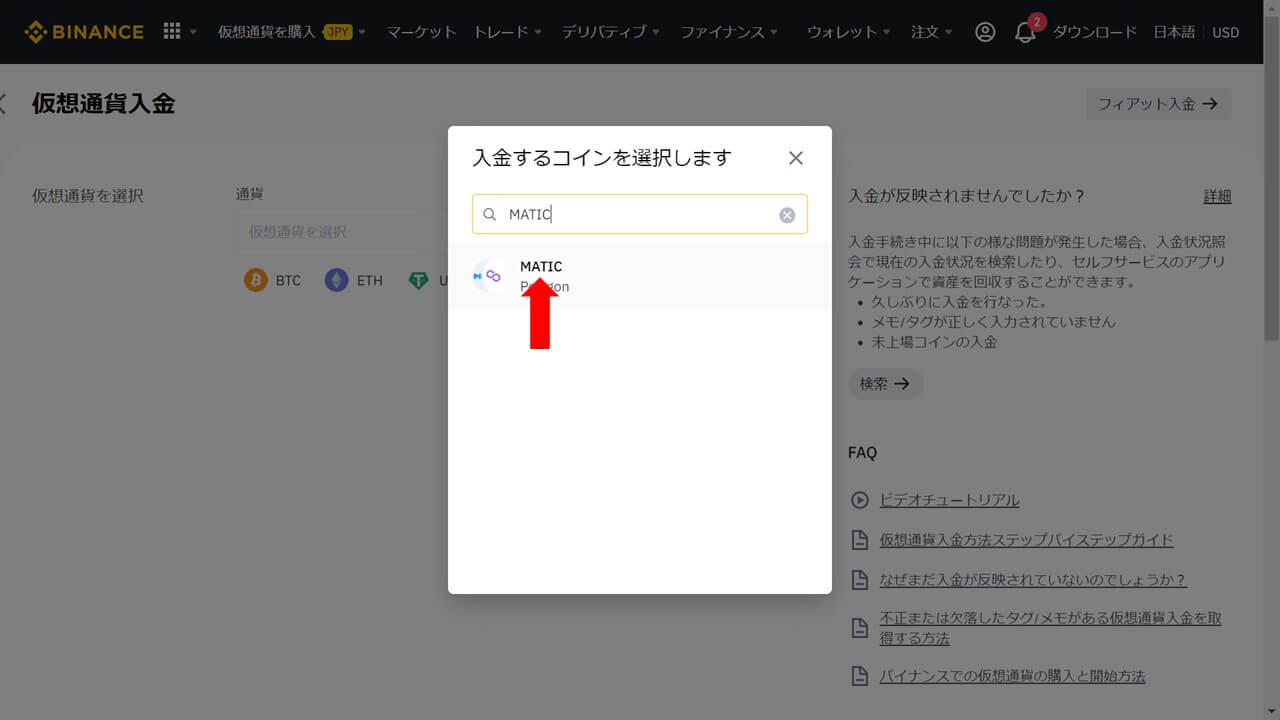Click the video tutorial play icon
This screenshot has width=1280, height=720.
859,500
